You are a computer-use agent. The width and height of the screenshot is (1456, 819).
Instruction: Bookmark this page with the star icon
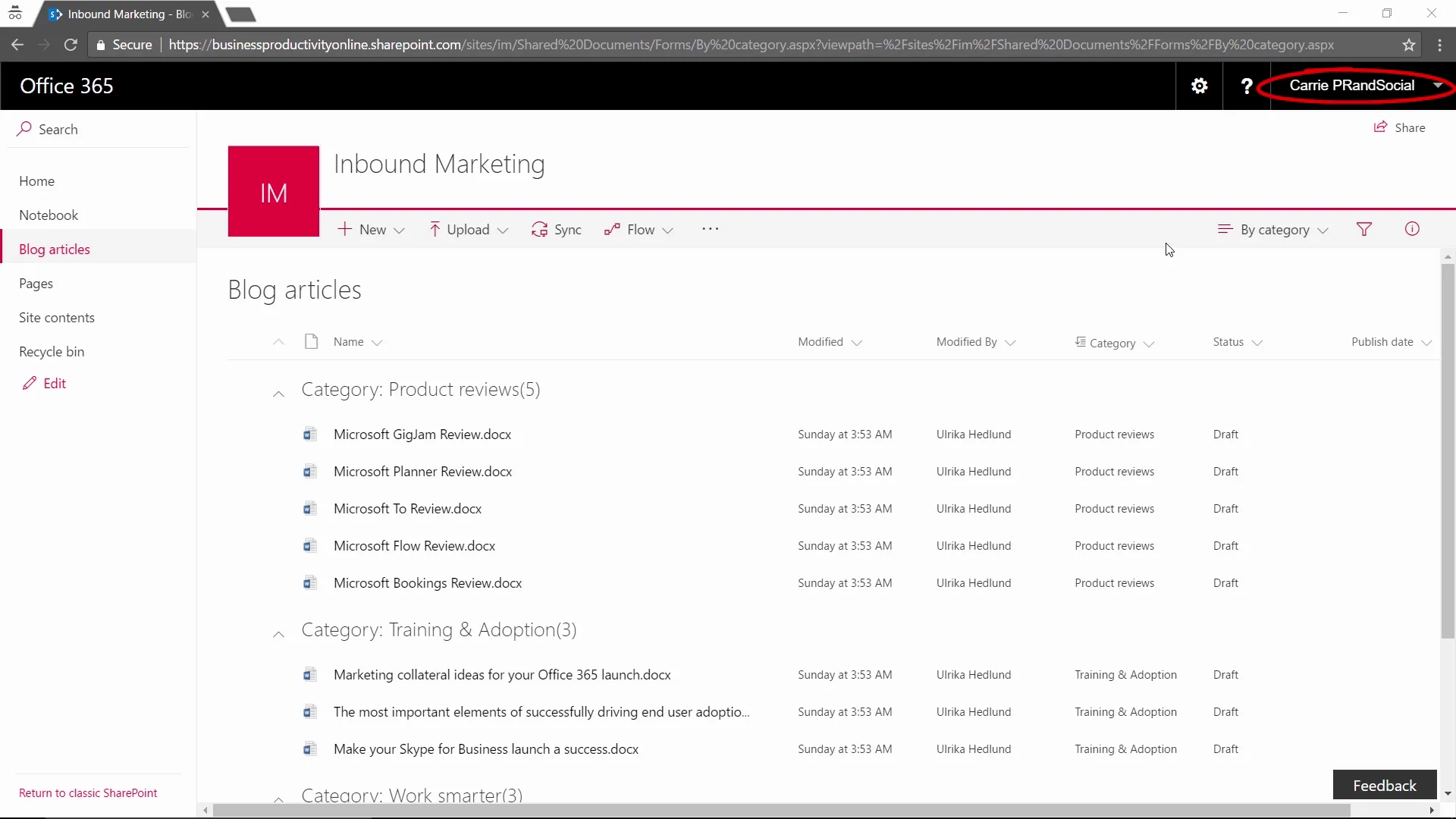(x=1409, y=45)
